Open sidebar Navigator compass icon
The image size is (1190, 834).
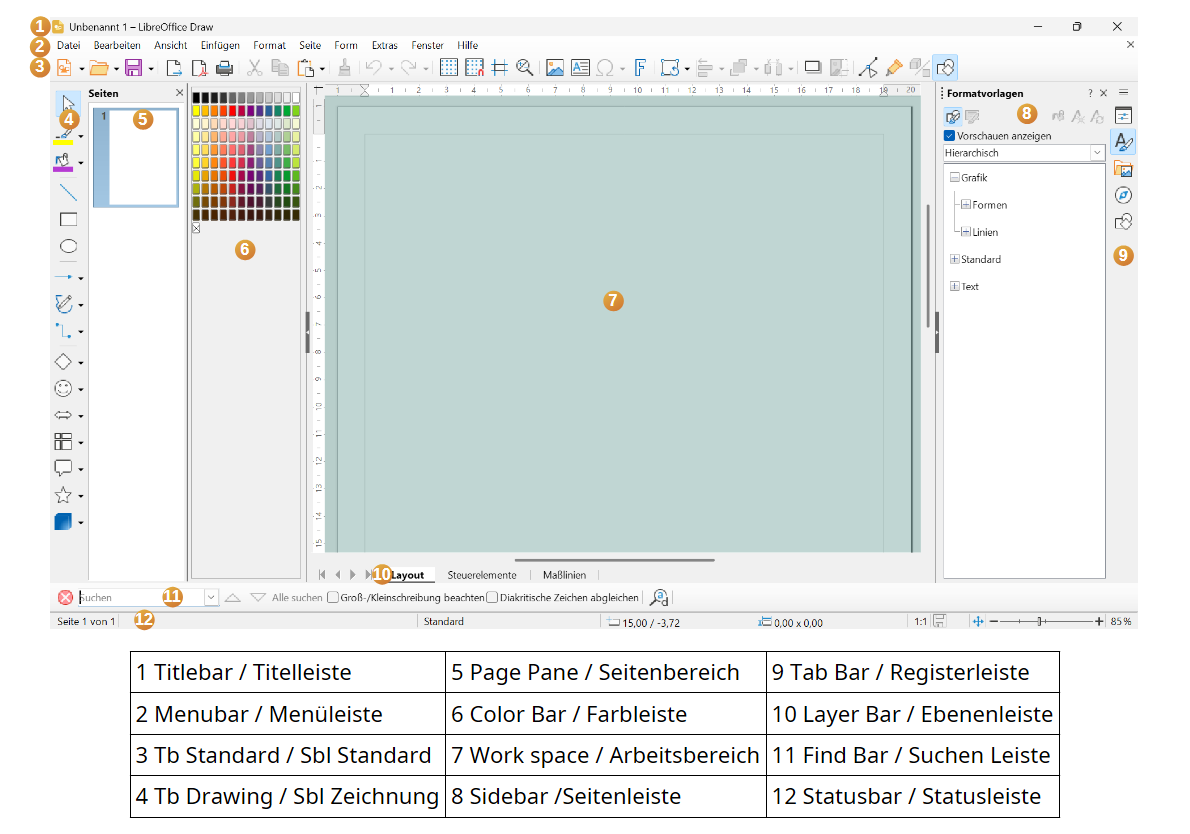tap(1123, 195)
